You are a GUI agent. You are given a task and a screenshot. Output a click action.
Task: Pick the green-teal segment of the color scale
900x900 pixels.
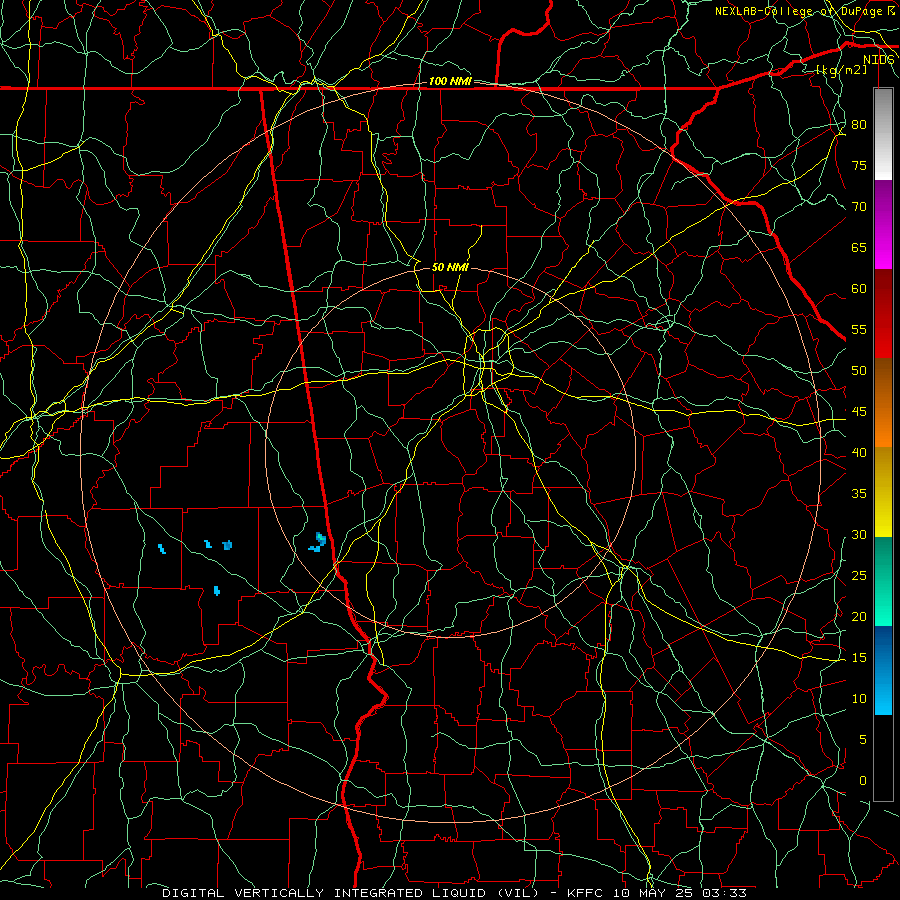coord(883,581)
